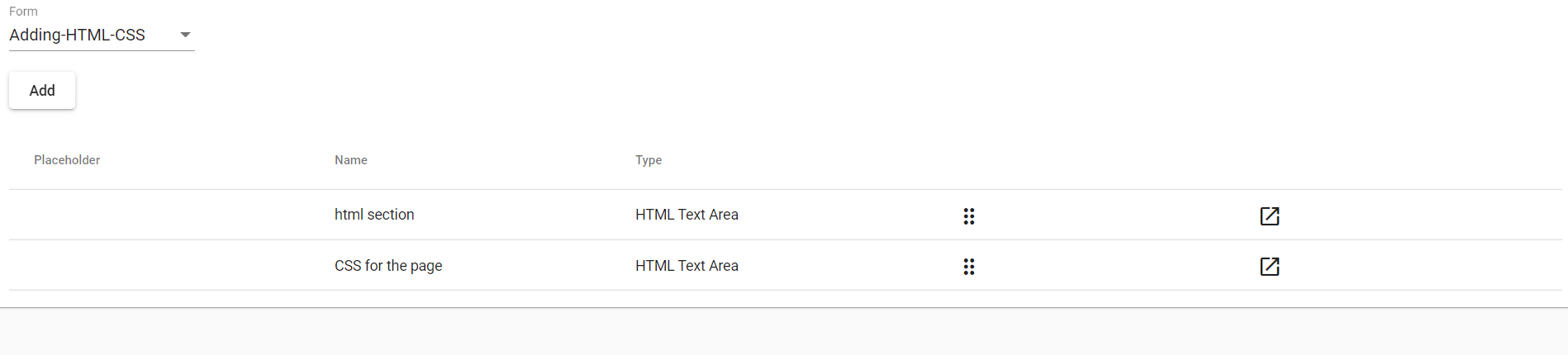Sort by the Type column header
1568x355 pixels.
point(649,160)
